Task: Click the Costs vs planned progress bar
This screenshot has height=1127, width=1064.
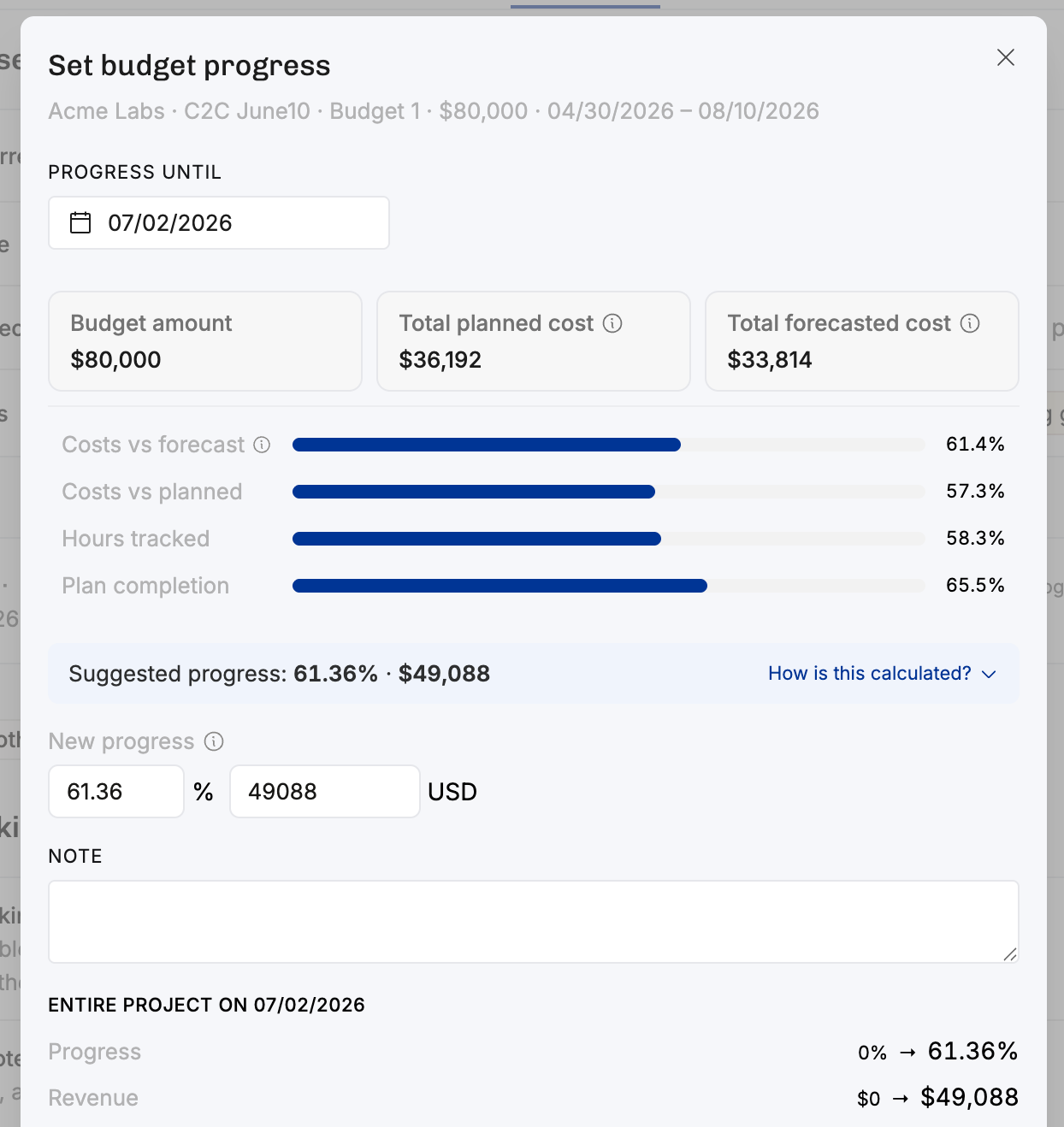Action: click(x=609, y=492)
